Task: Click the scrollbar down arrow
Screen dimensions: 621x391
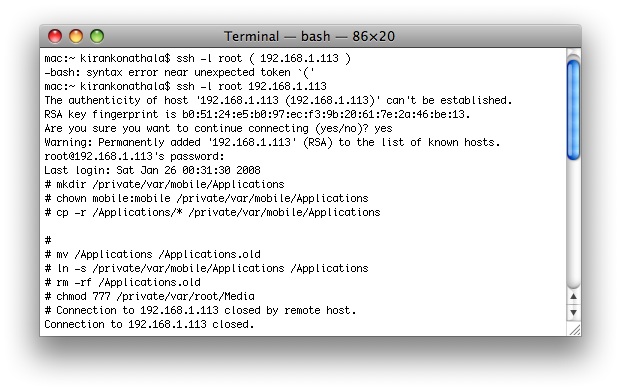Action: 573,313
